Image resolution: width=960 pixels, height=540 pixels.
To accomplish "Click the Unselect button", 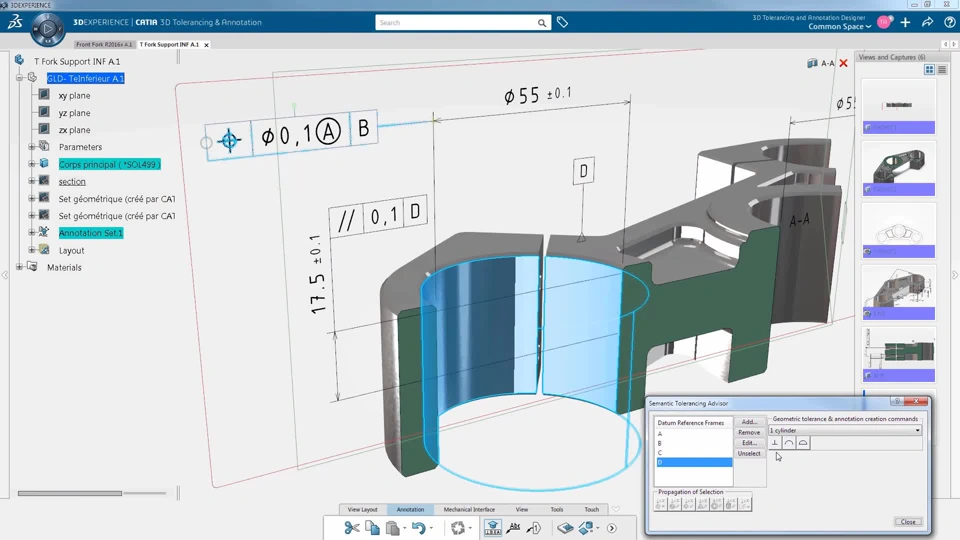I will [749, 454].
